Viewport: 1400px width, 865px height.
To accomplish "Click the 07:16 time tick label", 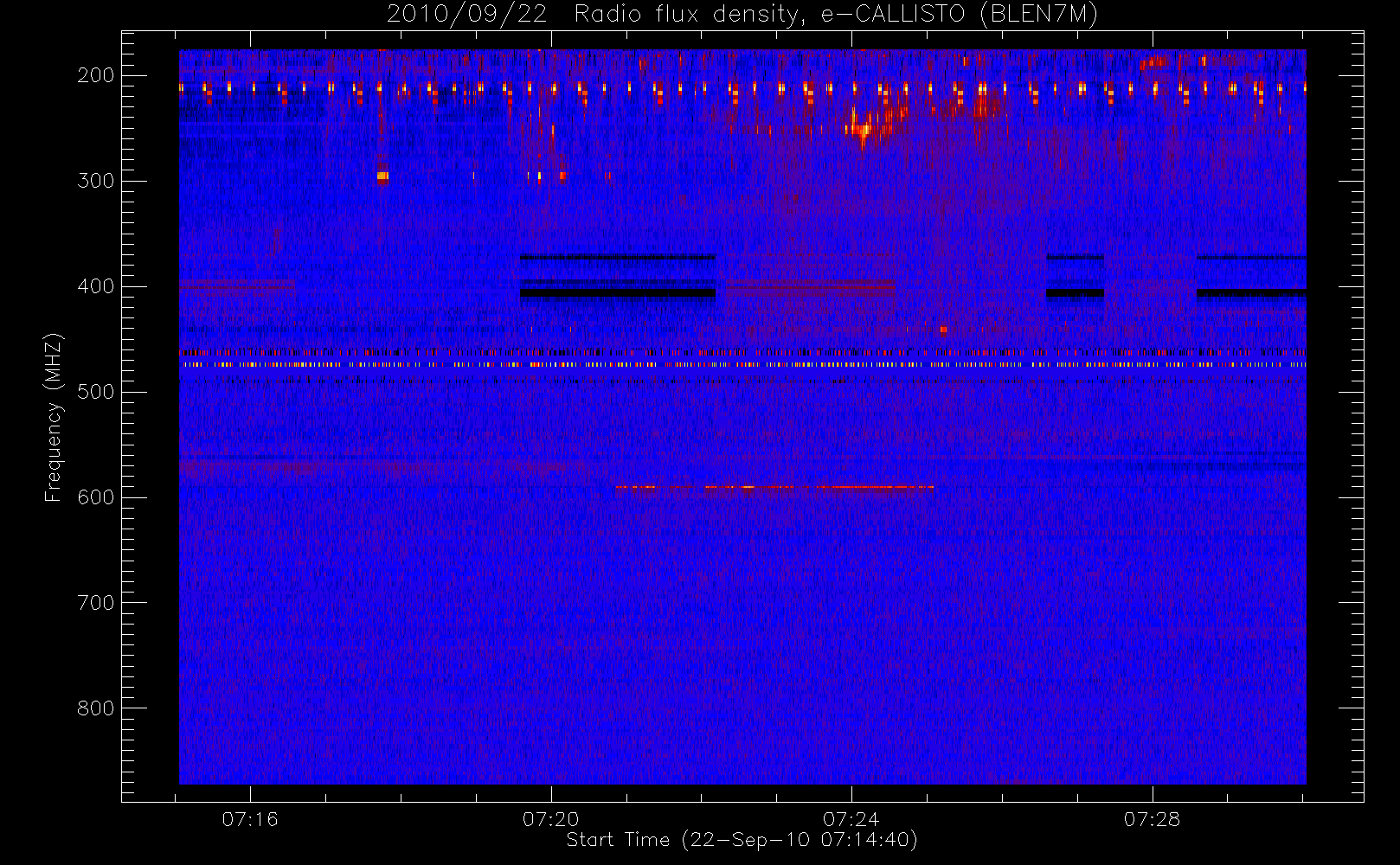I will (x=250, y=819).
